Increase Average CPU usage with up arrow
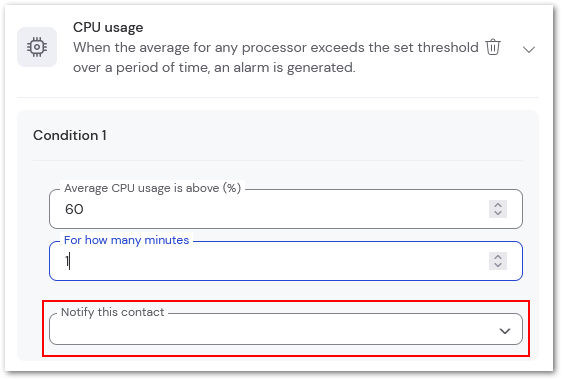The height and width of the screenshot is (380, 562). (498, 205)
